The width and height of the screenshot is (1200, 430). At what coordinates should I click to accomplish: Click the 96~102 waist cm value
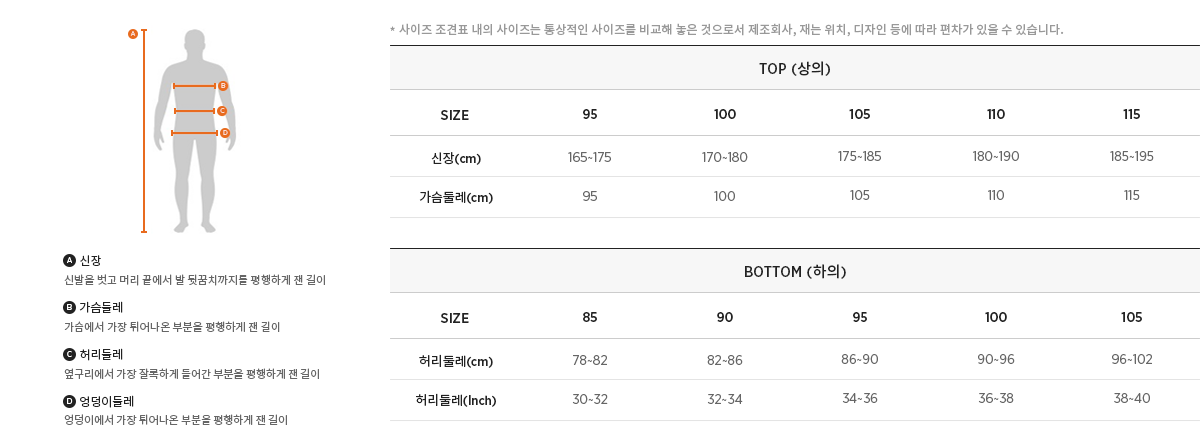[x=1131, y=359]
